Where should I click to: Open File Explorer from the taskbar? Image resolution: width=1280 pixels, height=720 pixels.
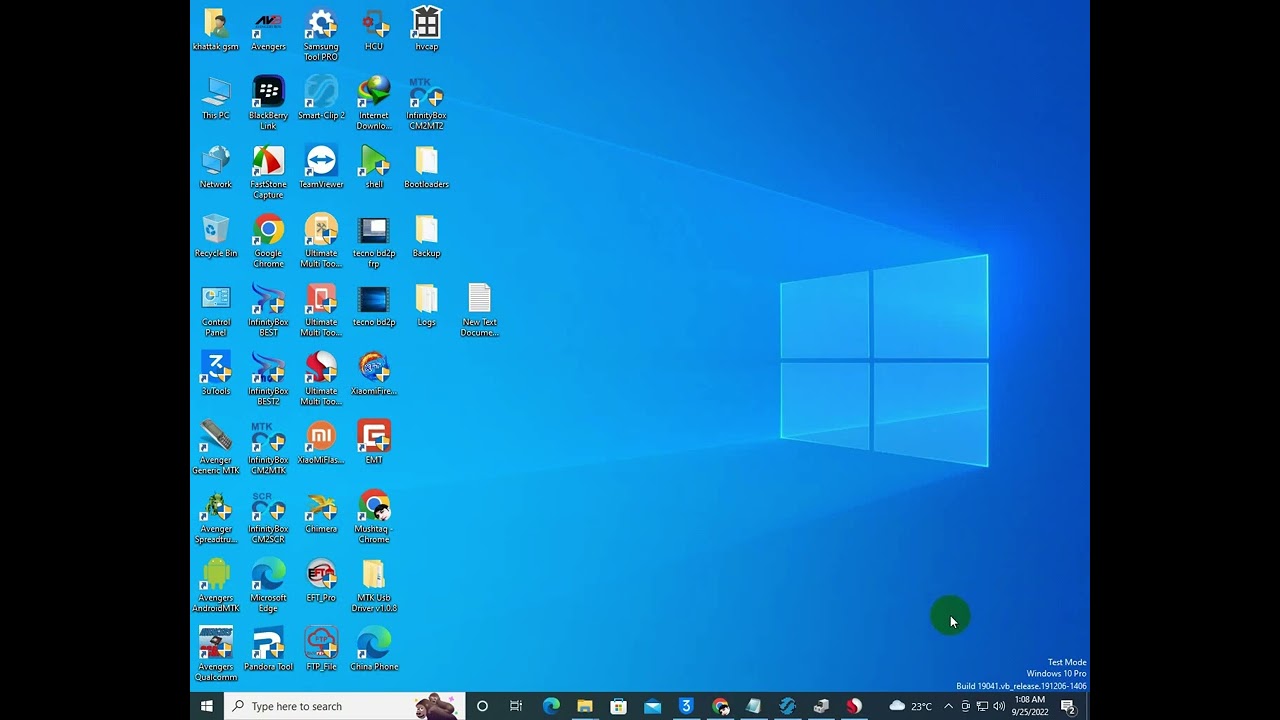(x=584, y=706)
